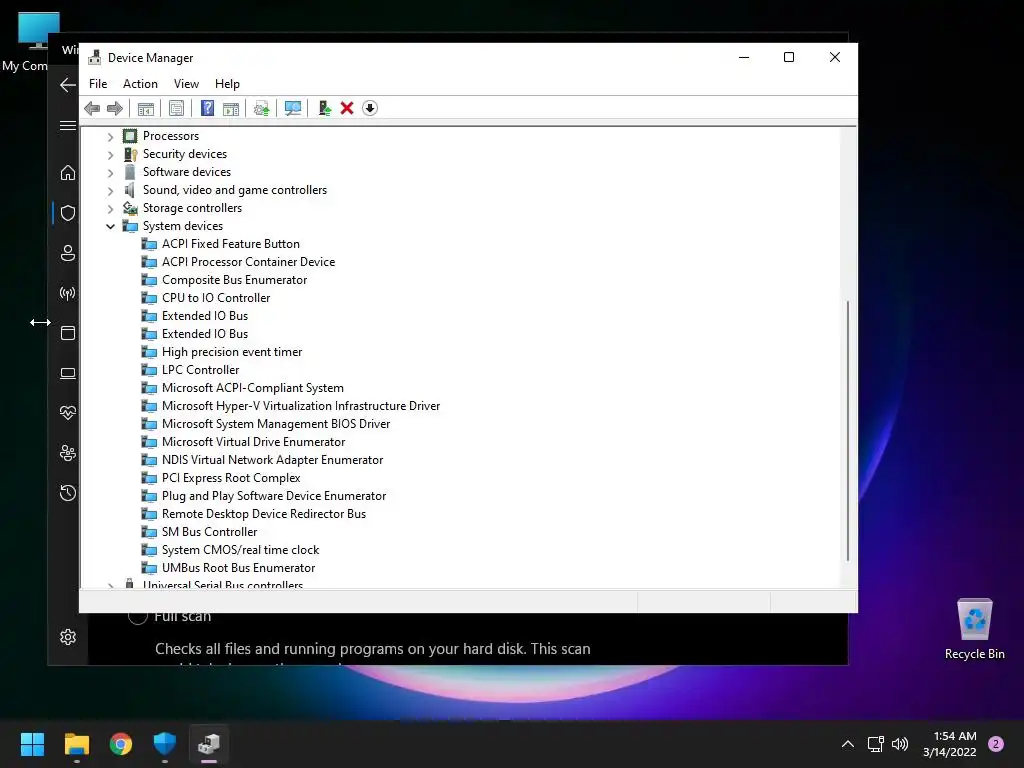1024x768 pixels.
Task: Select UMBus Root Bus Enumerator
Action: pos(238,568)
